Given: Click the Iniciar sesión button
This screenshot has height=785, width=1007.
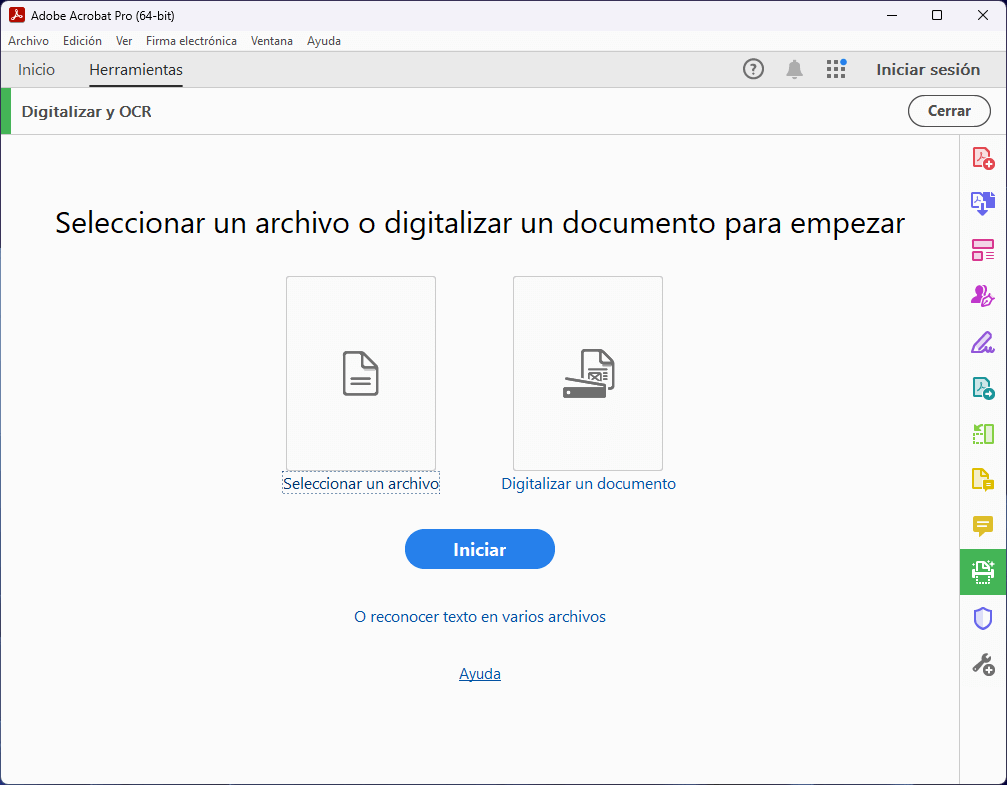Looking at the screenshot, I should (x=928, y=69).
